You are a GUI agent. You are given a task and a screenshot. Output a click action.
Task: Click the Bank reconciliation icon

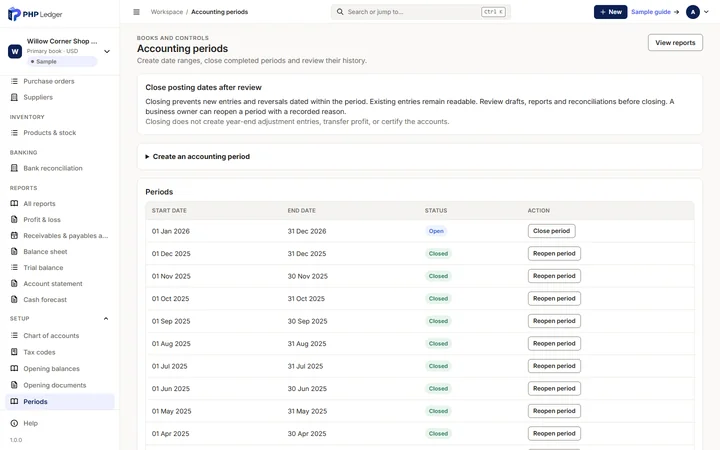(x=14, y=168)
